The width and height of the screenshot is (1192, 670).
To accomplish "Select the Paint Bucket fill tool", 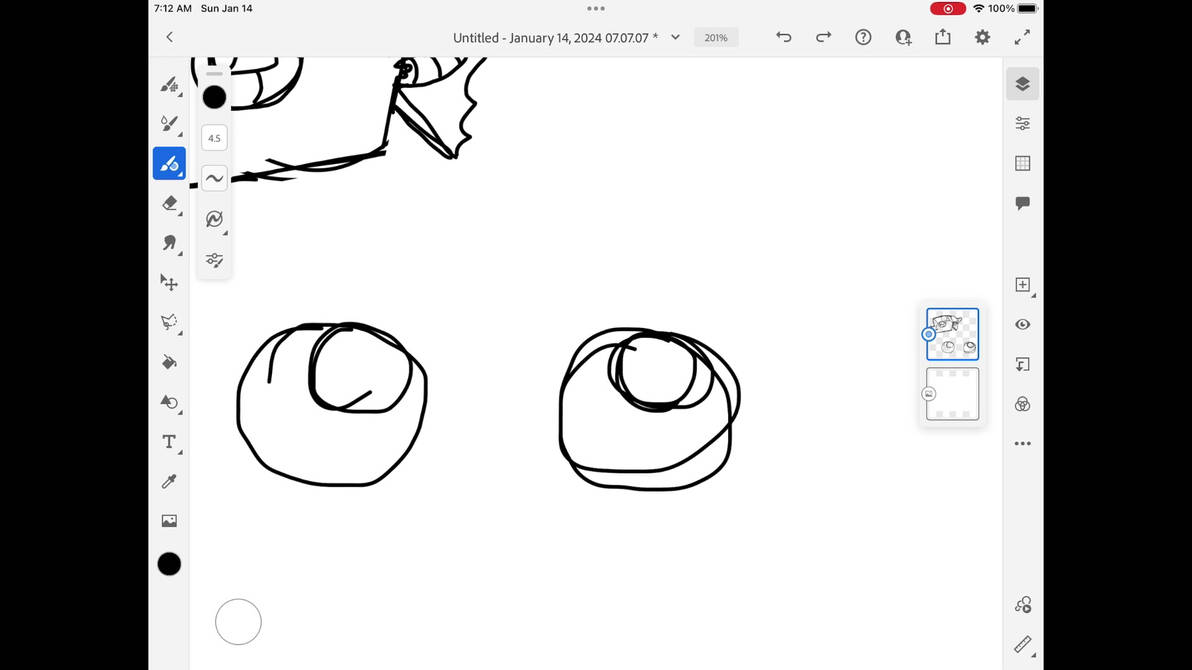I will (x=169, y=361).
